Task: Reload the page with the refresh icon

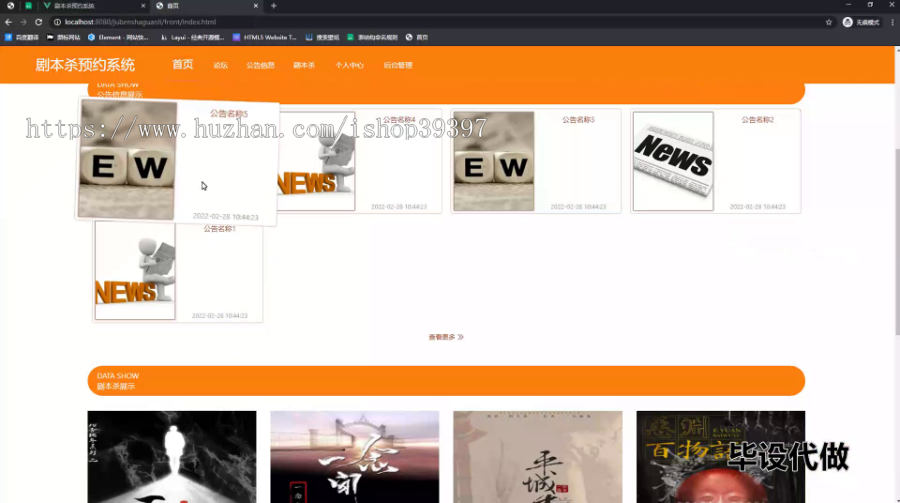Action: 38,22
